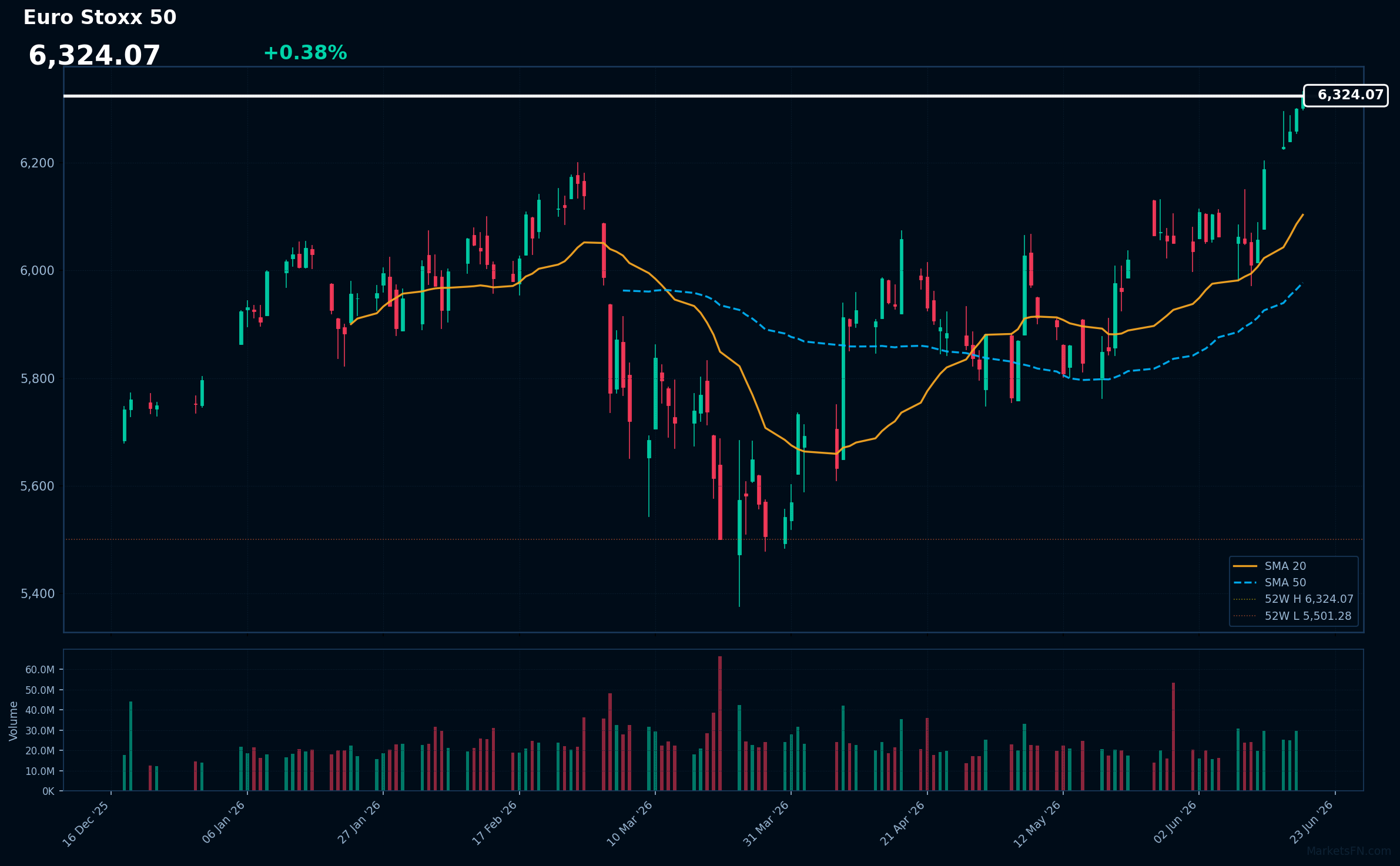Click the 02 Jun '26 date label
The height and width of the screenshot is (866, 1400).
point(1175,823)
